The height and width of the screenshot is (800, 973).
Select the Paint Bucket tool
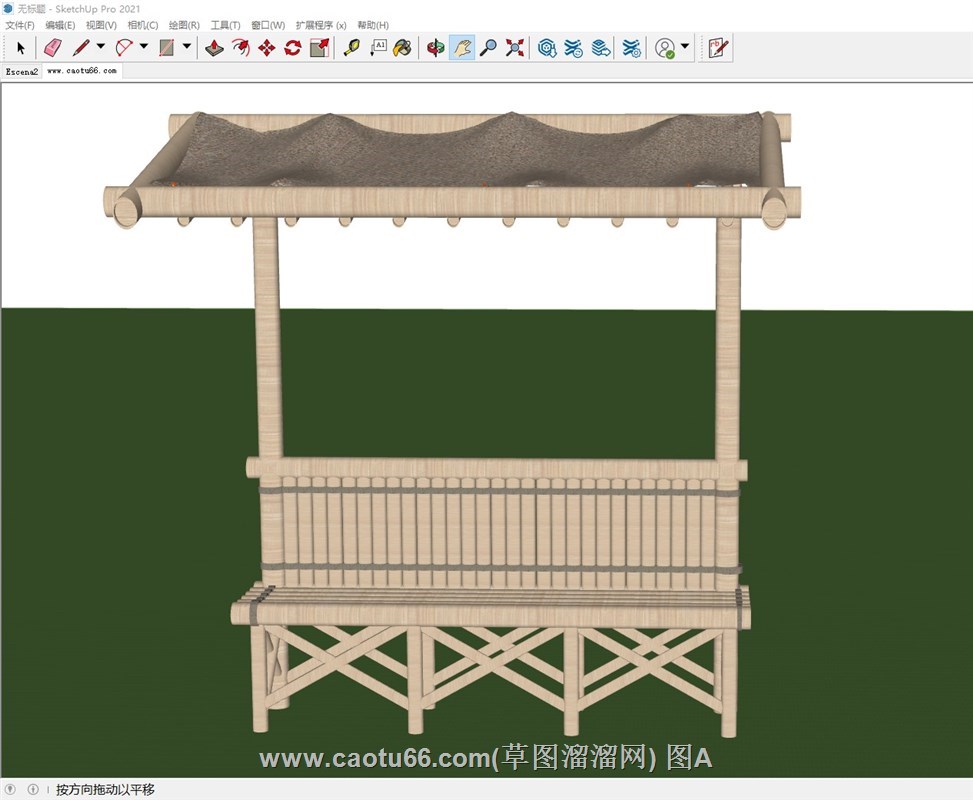click(x=402, y=47)
